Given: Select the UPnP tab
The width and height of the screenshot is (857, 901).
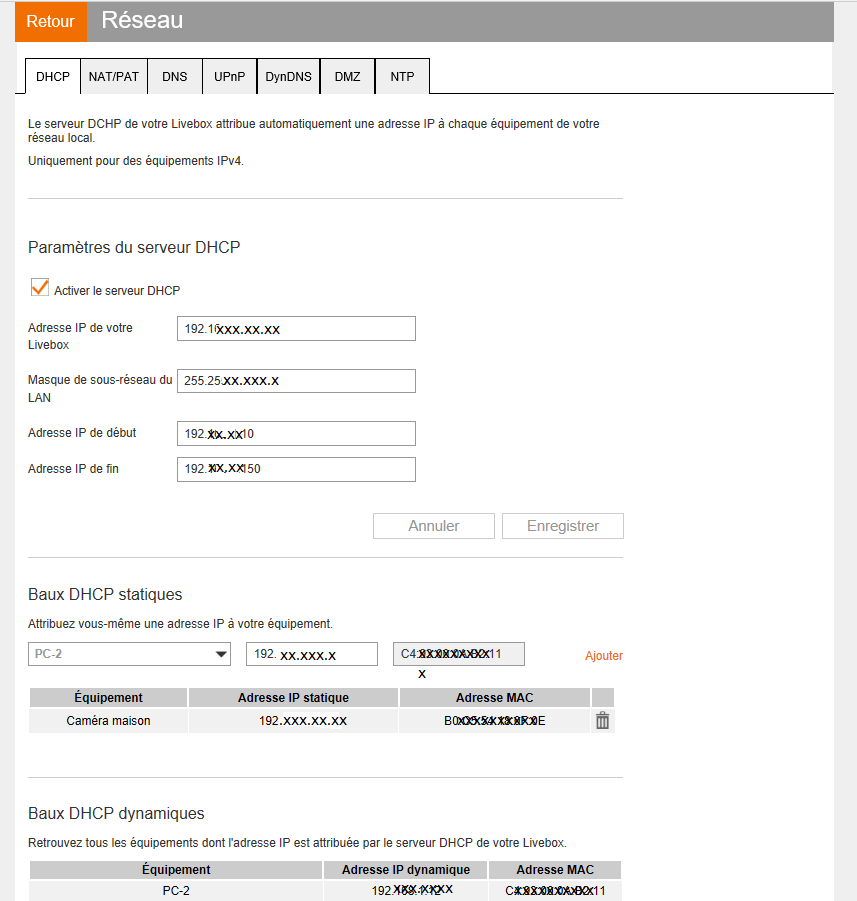Looking at the screenshot, I should [x=229, y=76].
